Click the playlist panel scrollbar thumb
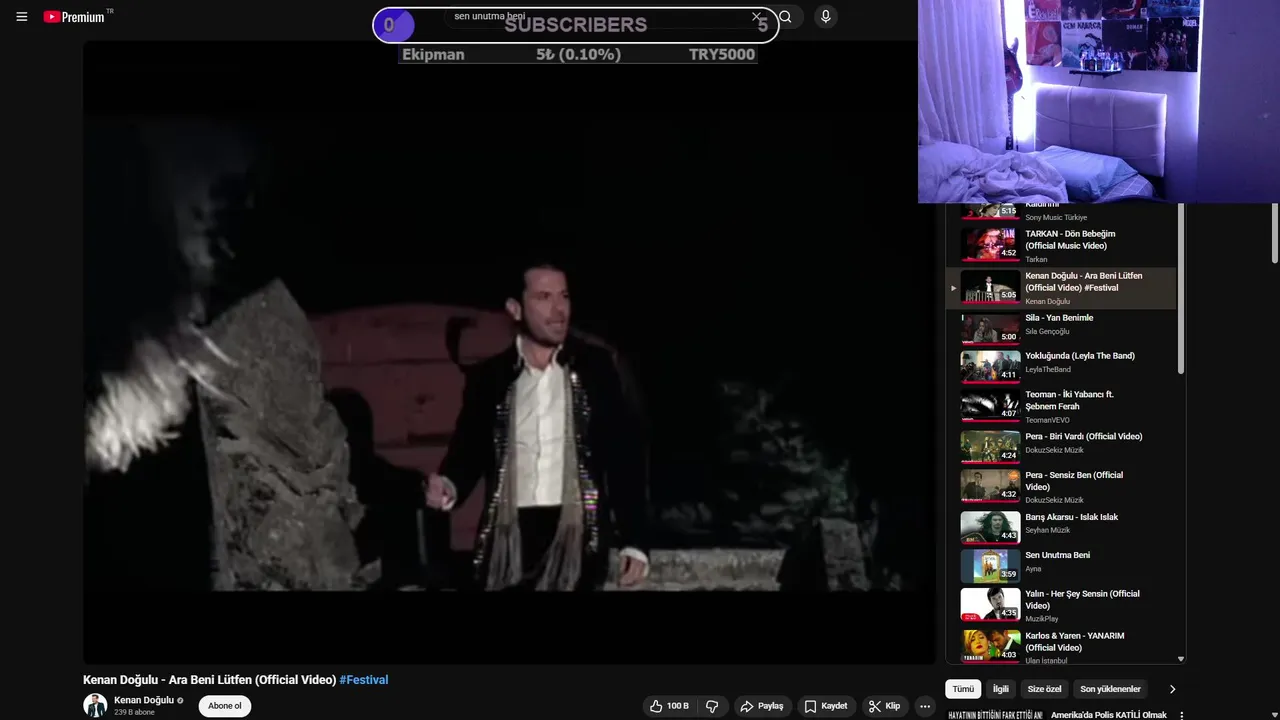The image size is (1280, 720). 1181,290
